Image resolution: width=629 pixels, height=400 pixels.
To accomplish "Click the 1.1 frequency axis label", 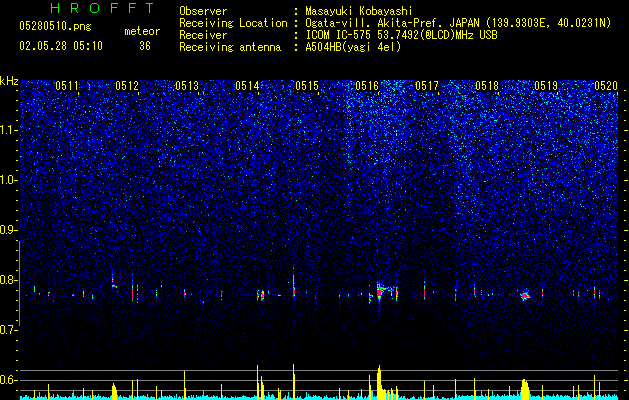I will [x=9, y=130].
